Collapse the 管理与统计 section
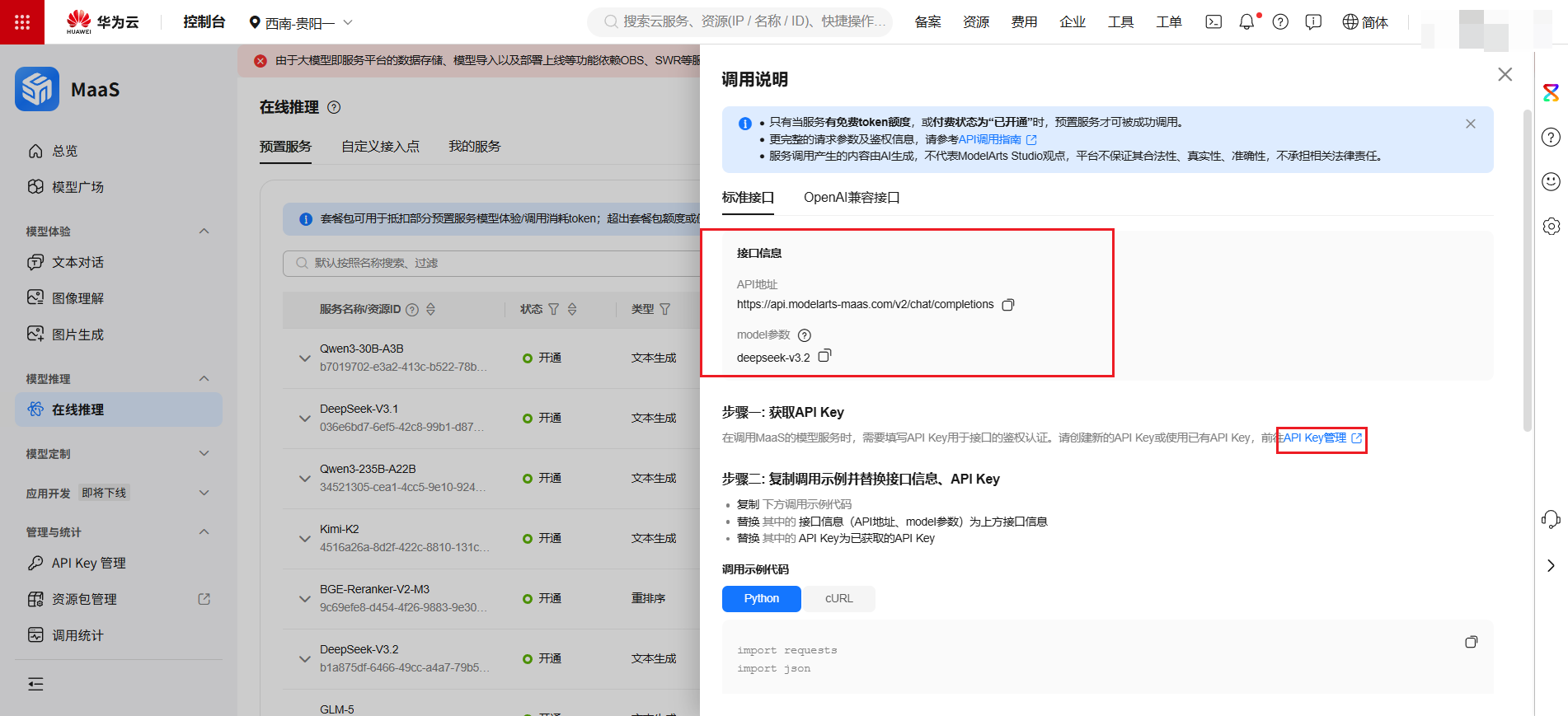The width and height of the screenshot is (1568, 716). coord(204,531)
